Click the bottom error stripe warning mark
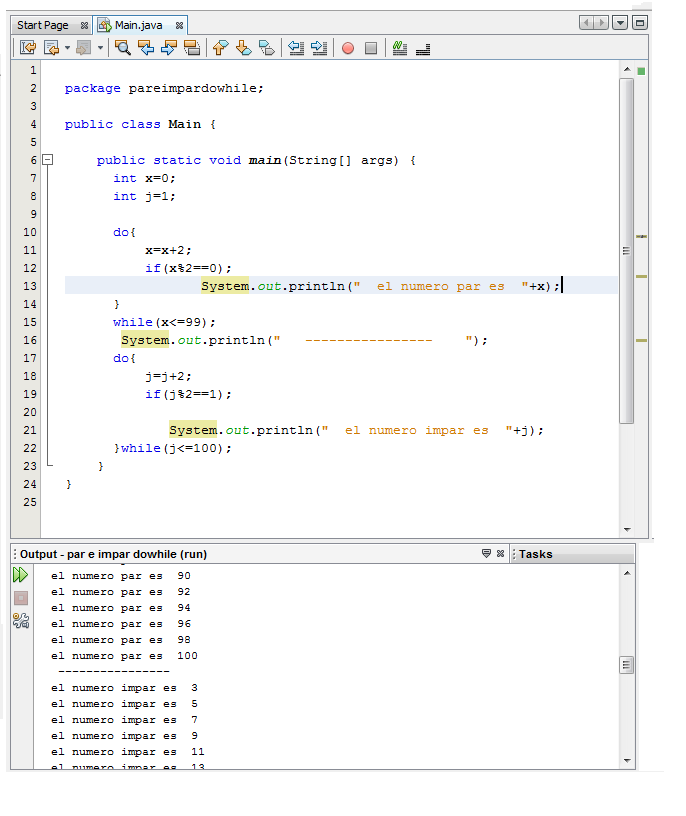 641,340
